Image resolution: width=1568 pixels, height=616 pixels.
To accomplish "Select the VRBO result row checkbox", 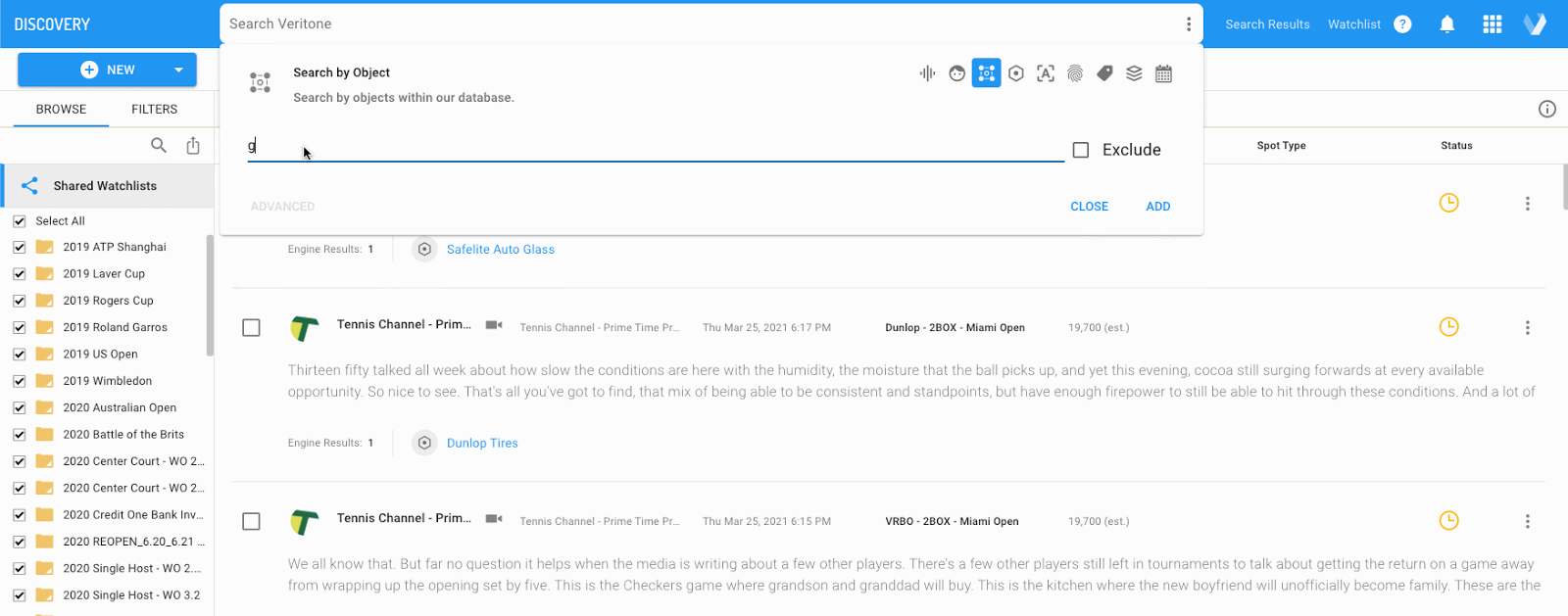I will [x=251, y=522].
